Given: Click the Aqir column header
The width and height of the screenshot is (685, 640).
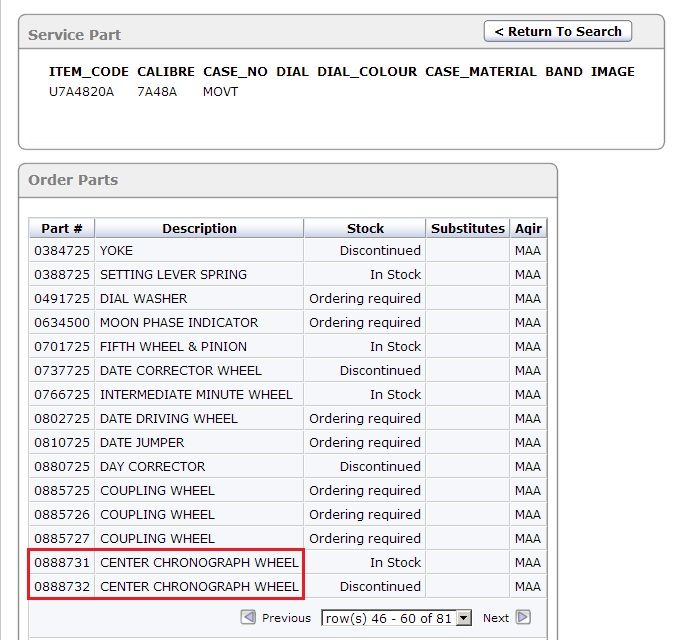Looking at the screenshot, I should click(x=527, y=228).
